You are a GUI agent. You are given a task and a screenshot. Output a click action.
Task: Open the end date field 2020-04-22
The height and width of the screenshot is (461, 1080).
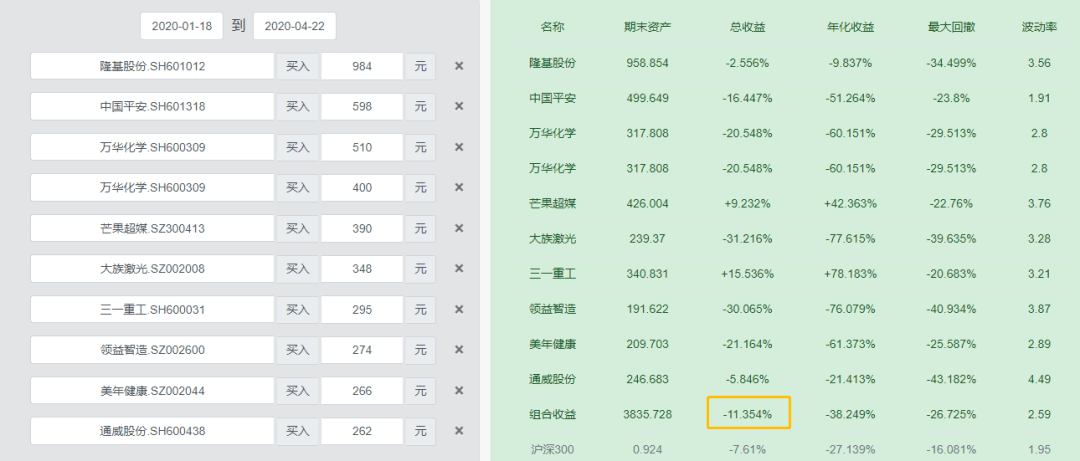click(294, 26)
